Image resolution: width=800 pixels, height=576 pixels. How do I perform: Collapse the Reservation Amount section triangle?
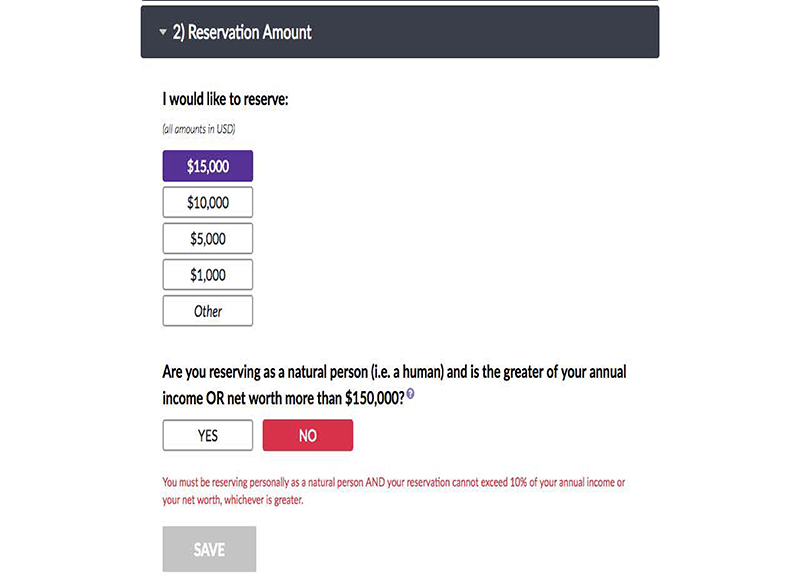[163, 33]
